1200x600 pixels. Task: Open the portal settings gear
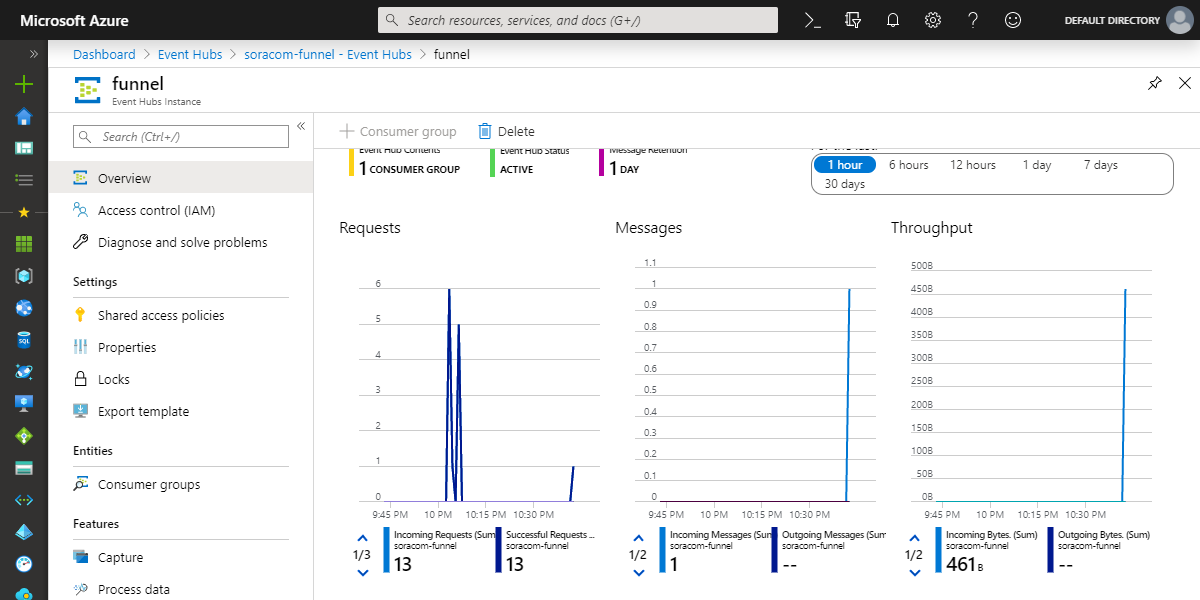(x=932, y=20)
